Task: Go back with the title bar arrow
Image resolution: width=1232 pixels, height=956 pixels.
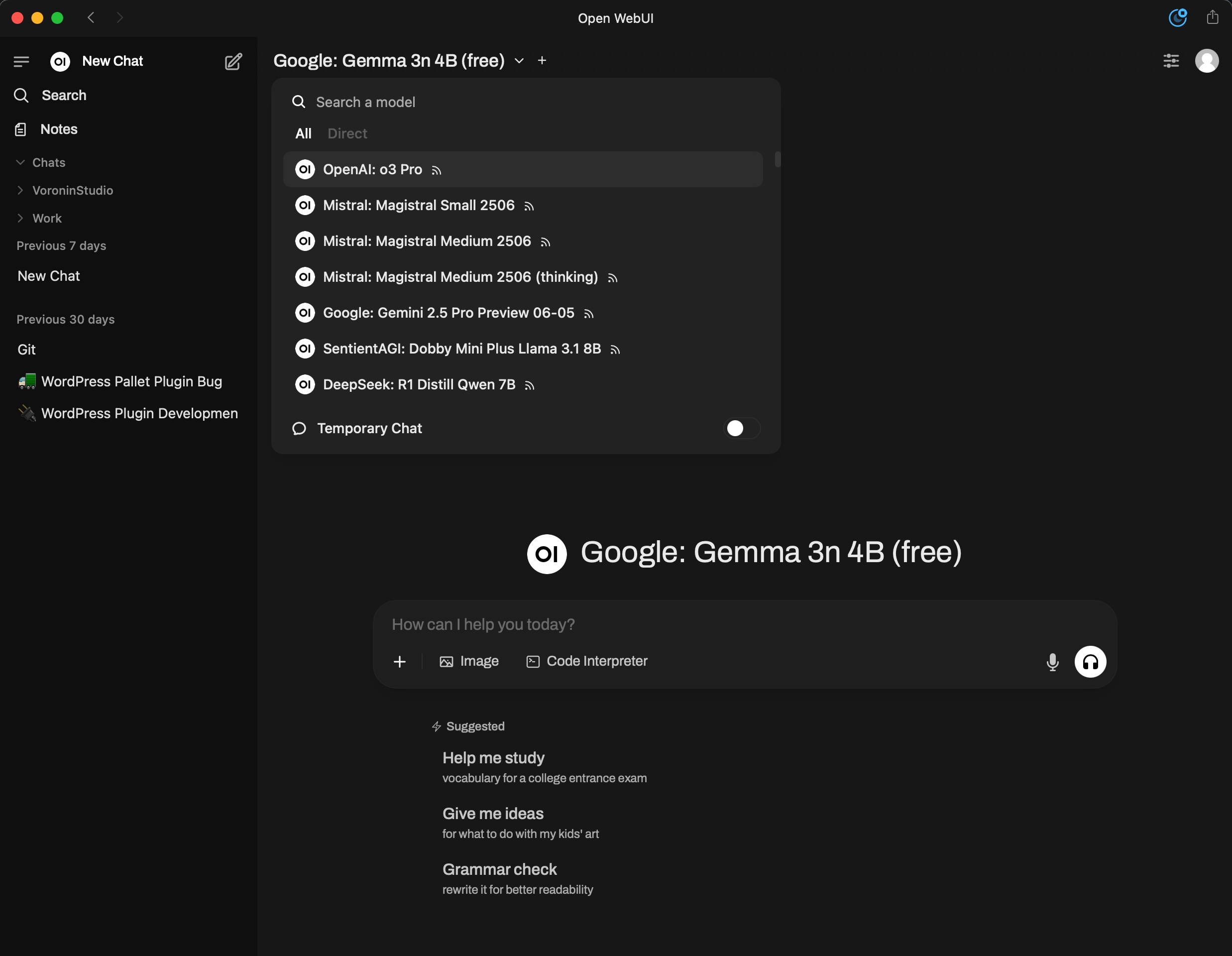Action: pyautogui.click(x=91, y=17)
